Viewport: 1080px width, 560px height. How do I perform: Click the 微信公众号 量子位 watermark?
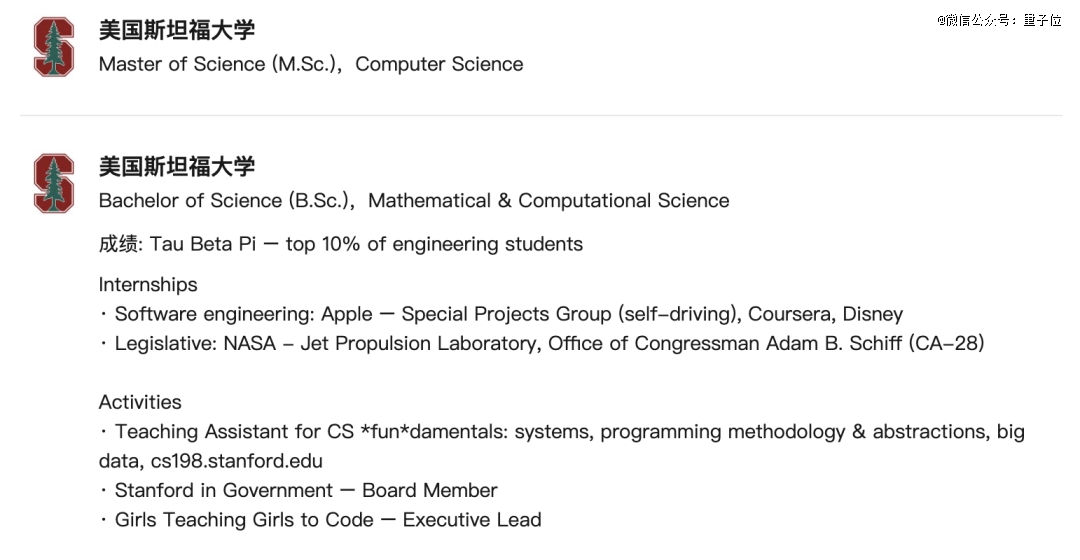click(998, 20)
